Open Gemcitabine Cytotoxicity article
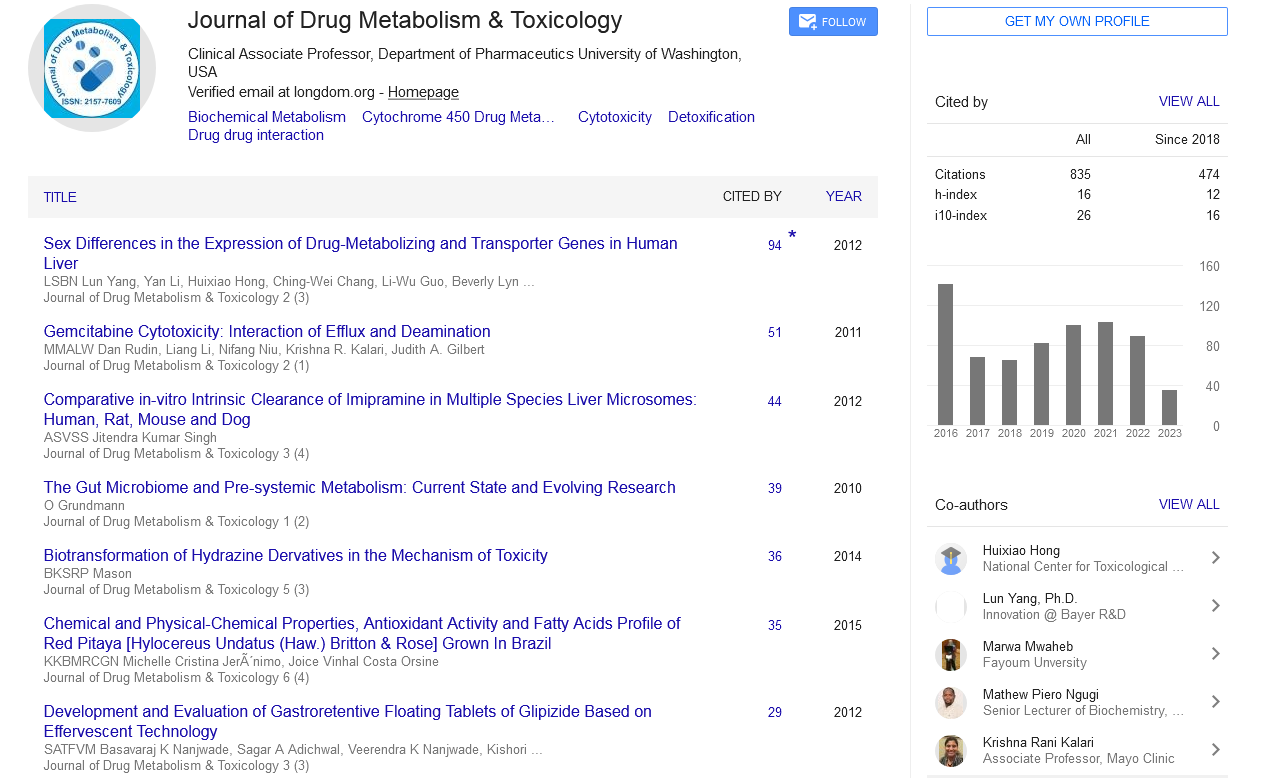 pos(267,332)
